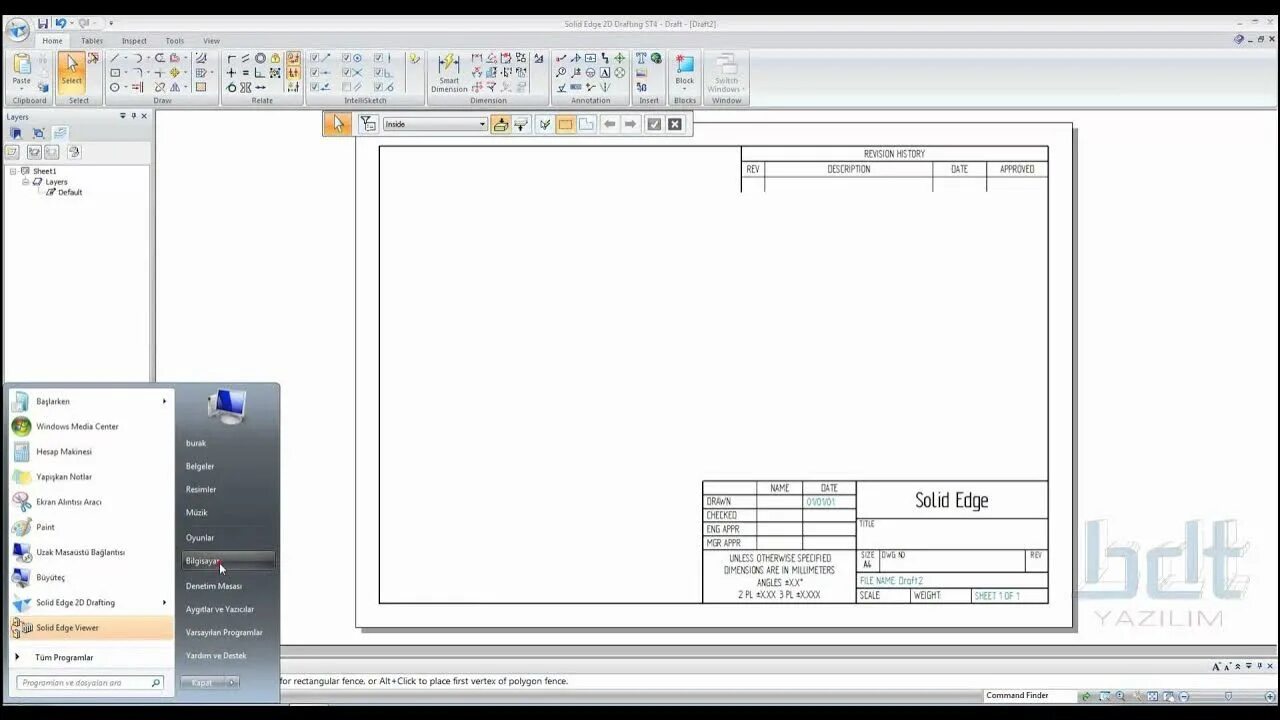Cancel with the X icon on fence toolbar

point(675,124)
